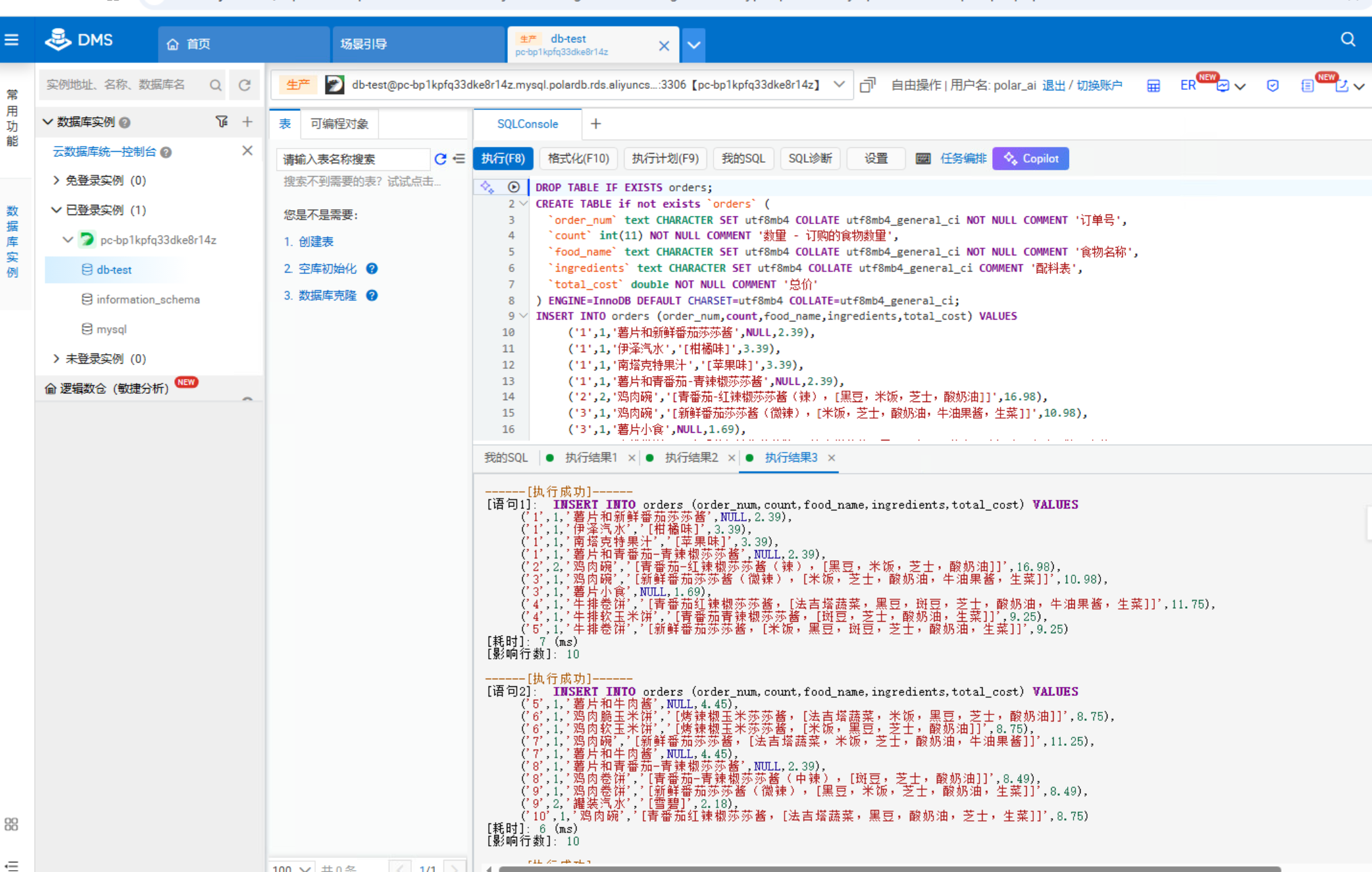Image resolution: width=1372 pixels, height=872 pixels.
Task: Switch to the 场景引导 tab
Action: tap(418, 44)
